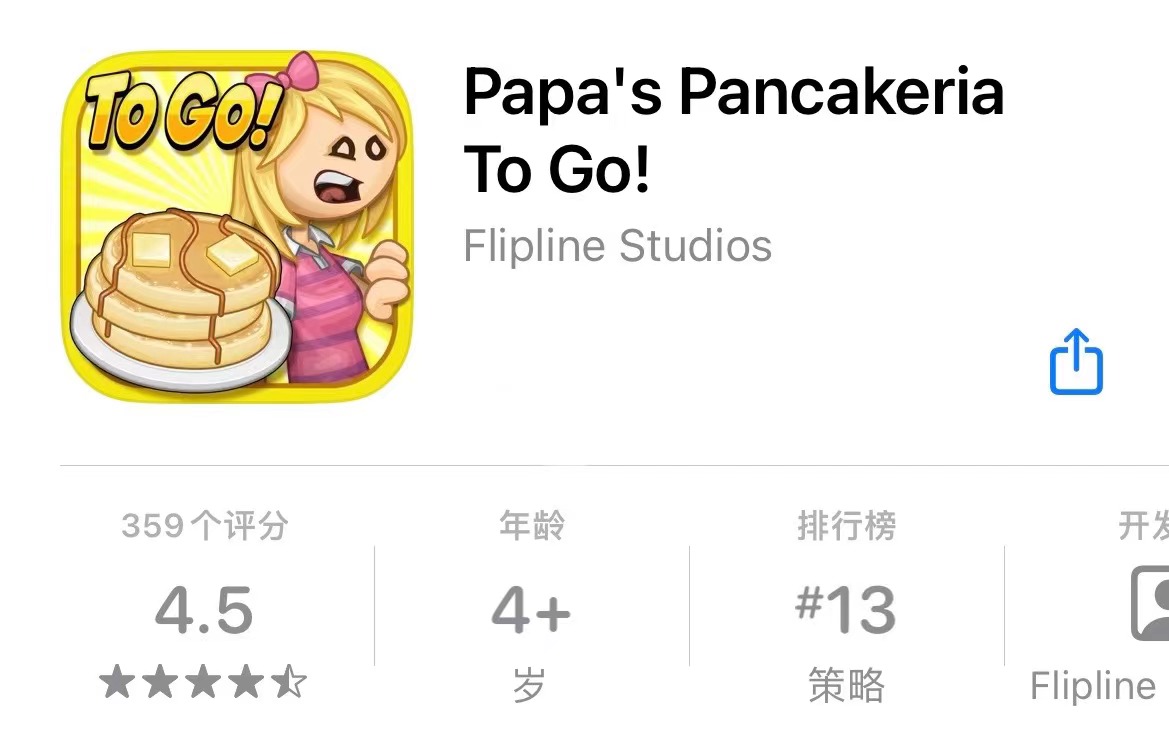This screenshot has height=730, width=1169.
Task: Tap the 排行榜 chart label
Action: pos(847,526)
